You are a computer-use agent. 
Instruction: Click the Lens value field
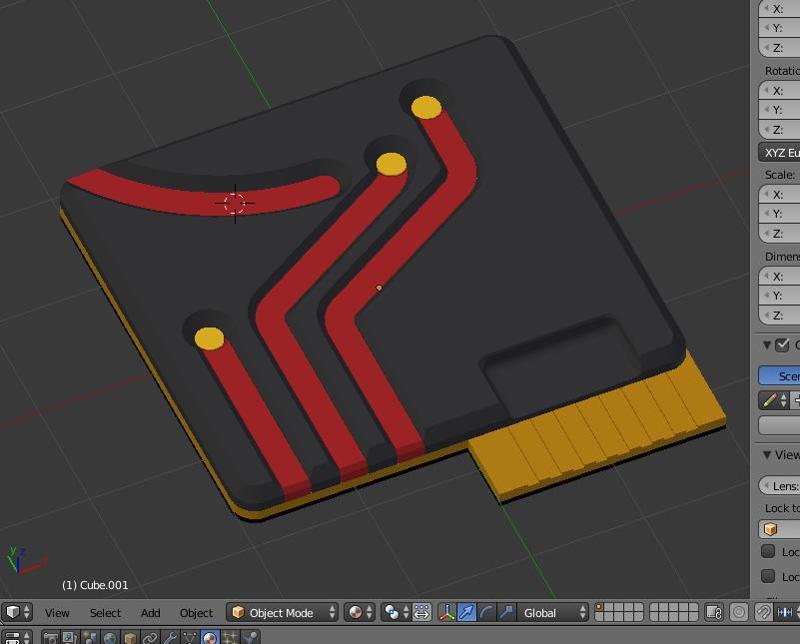tap(784, 485)
